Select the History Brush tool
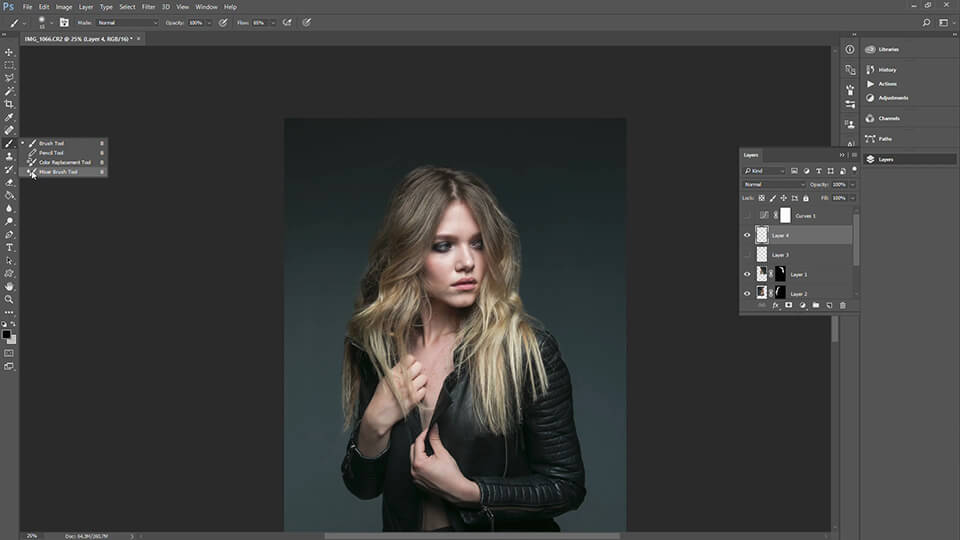Viewport: 960px width, 540px height. [9, 169]
